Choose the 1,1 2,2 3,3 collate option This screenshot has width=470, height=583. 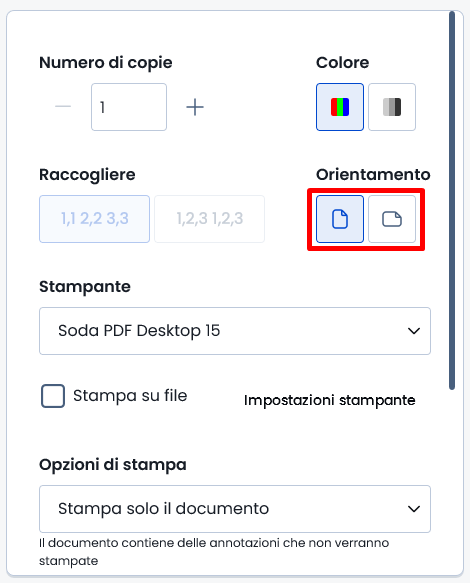(94, 219)
